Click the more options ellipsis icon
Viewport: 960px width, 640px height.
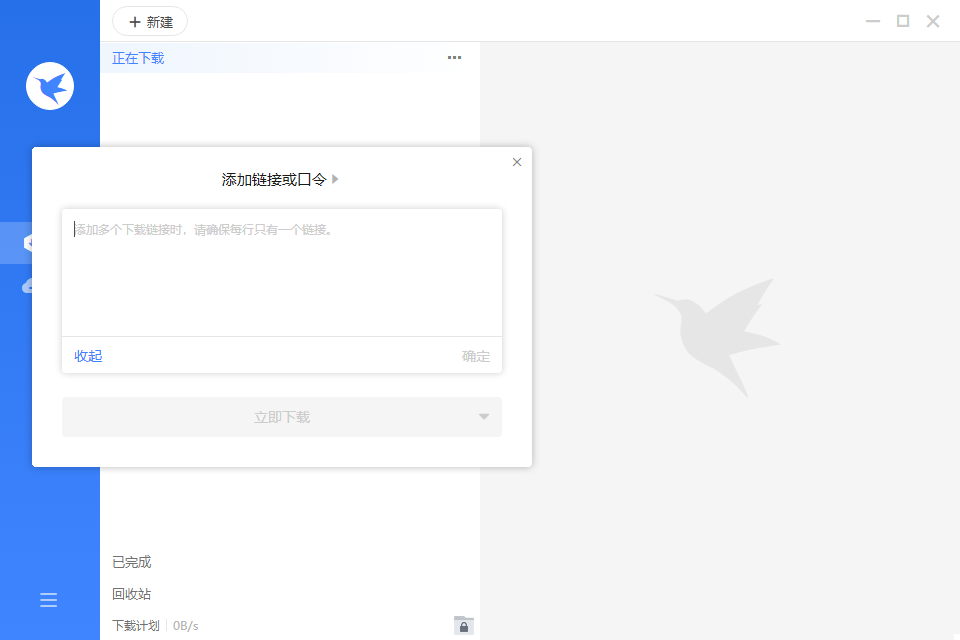pyautogui.click(x=454, y=57)
